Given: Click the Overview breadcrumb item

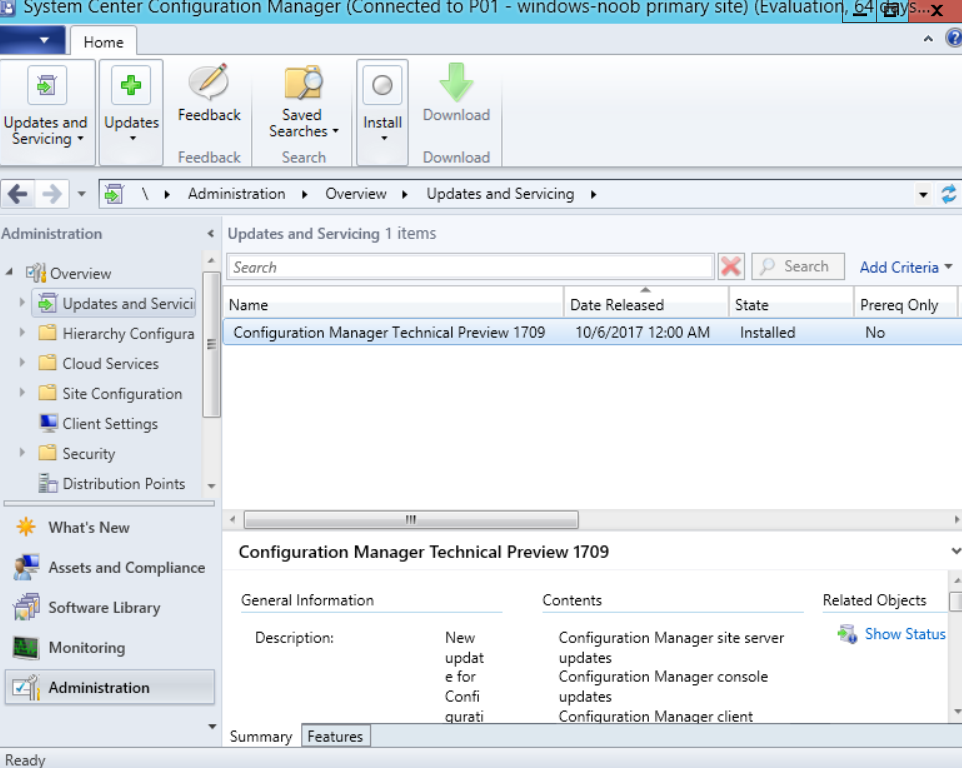Looking at the screenshot, I should (x=356, y=194).
